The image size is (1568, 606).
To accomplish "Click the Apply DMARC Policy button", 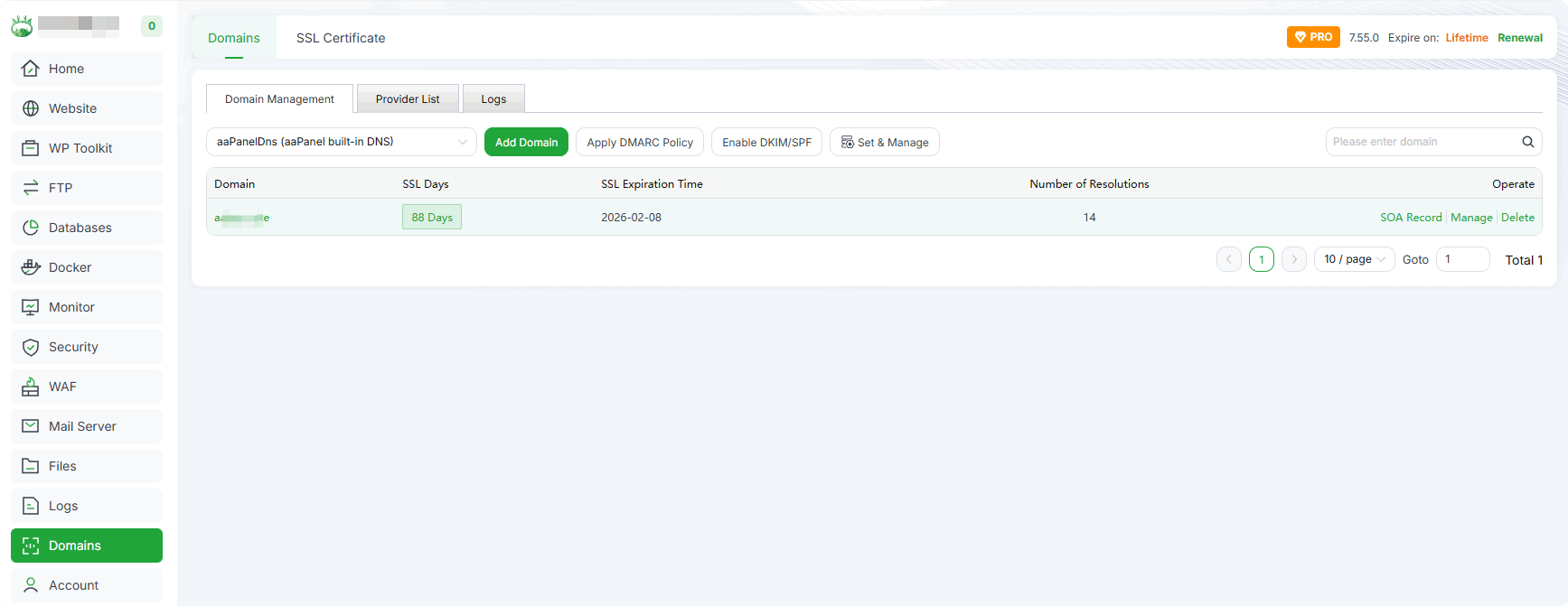I will pos(640,142).
